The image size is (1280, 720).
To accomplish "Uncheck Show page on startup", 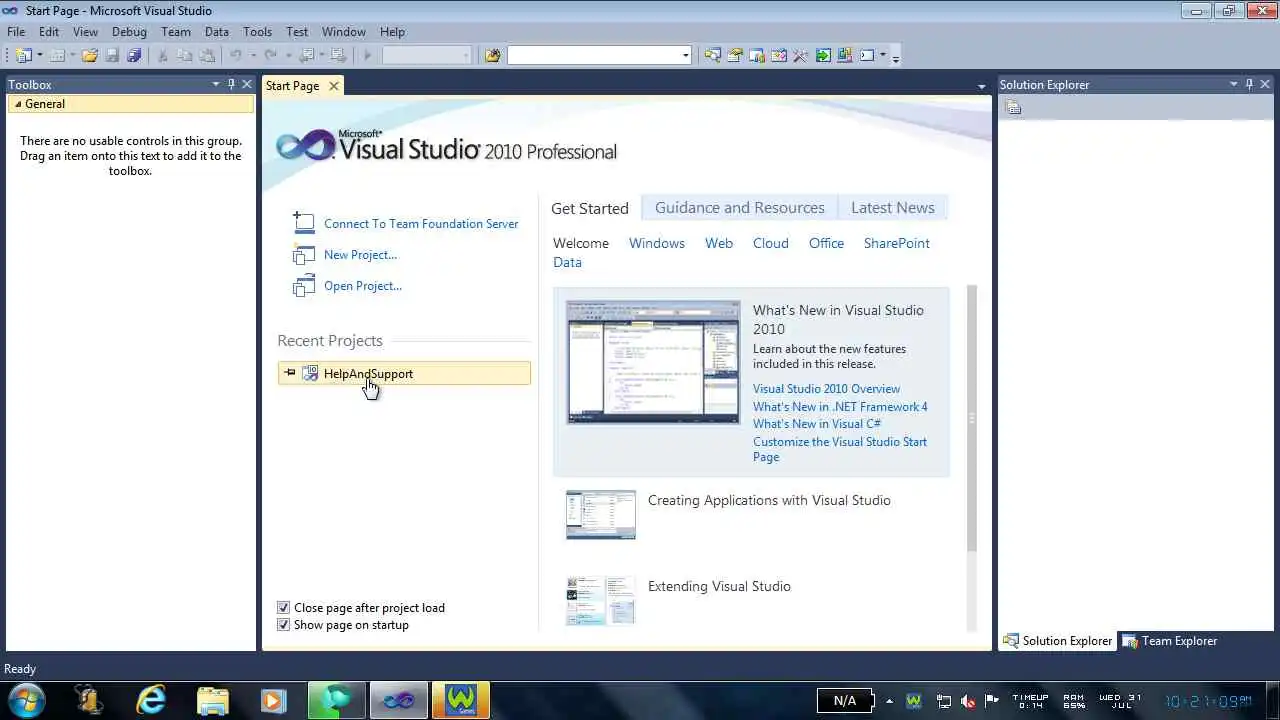I will point(284,625).
